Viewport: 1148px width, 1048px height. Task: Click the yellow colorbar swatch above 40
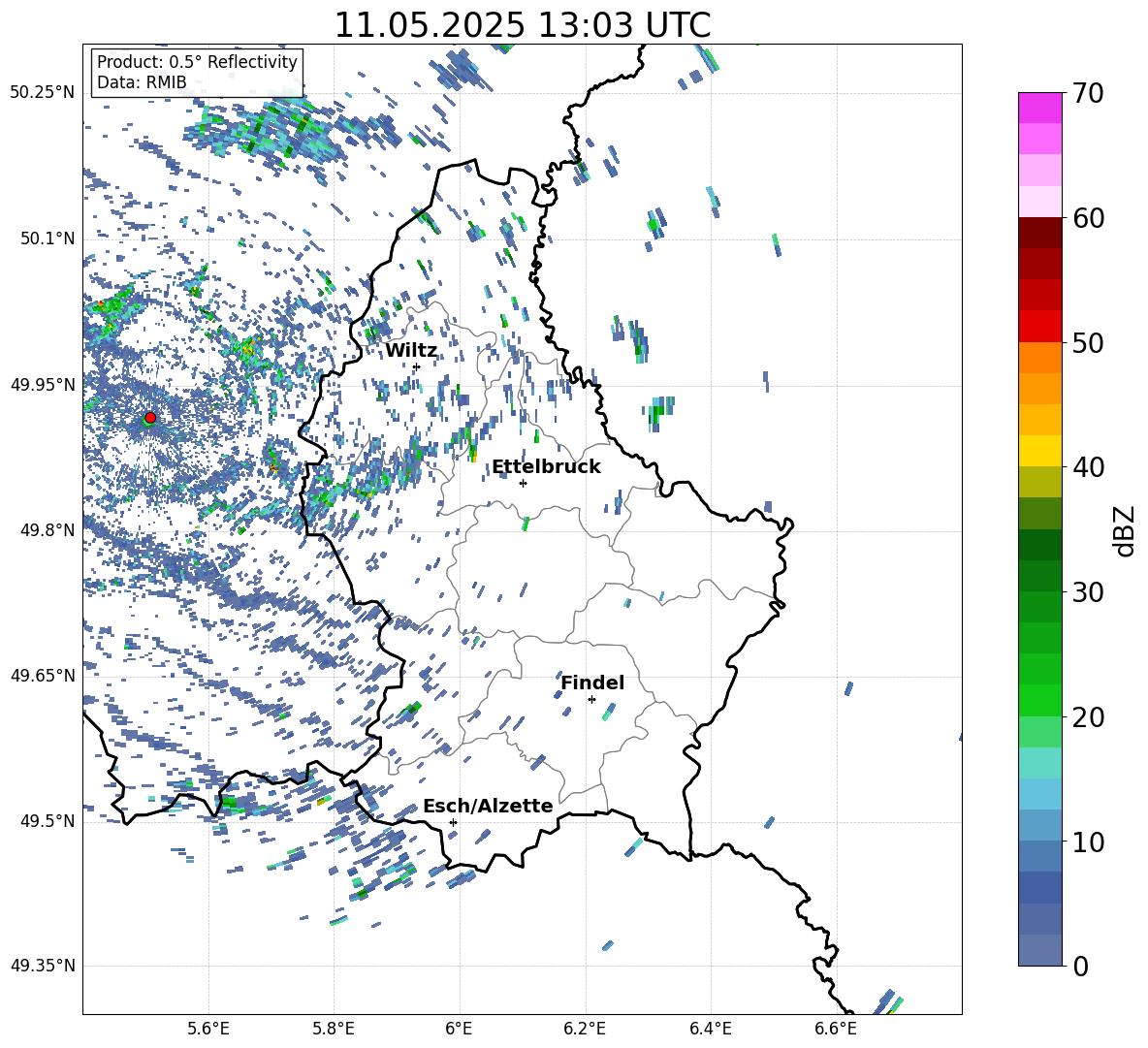point(1040,451)
